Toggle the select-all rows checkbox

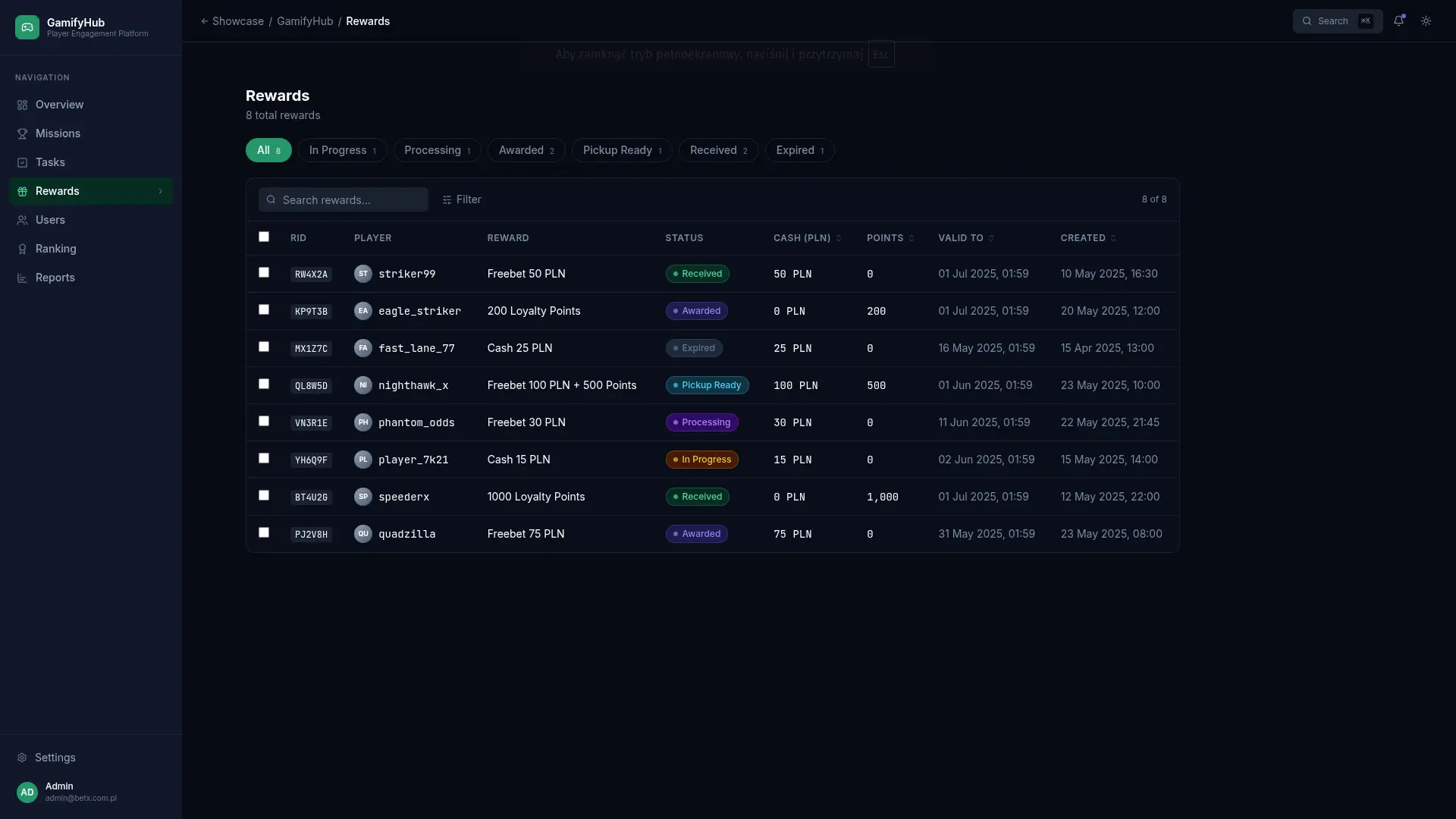click(x=264, y=237)
